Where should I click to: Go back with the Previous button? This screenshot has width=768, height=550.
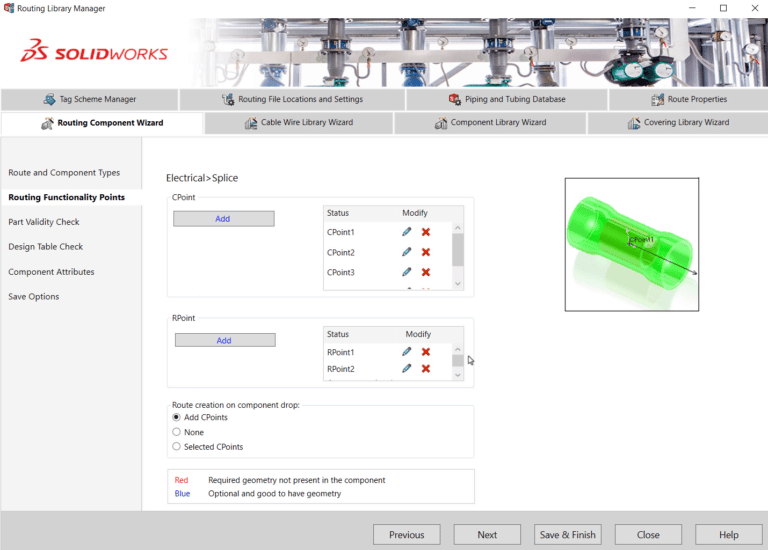click(407, 535)
